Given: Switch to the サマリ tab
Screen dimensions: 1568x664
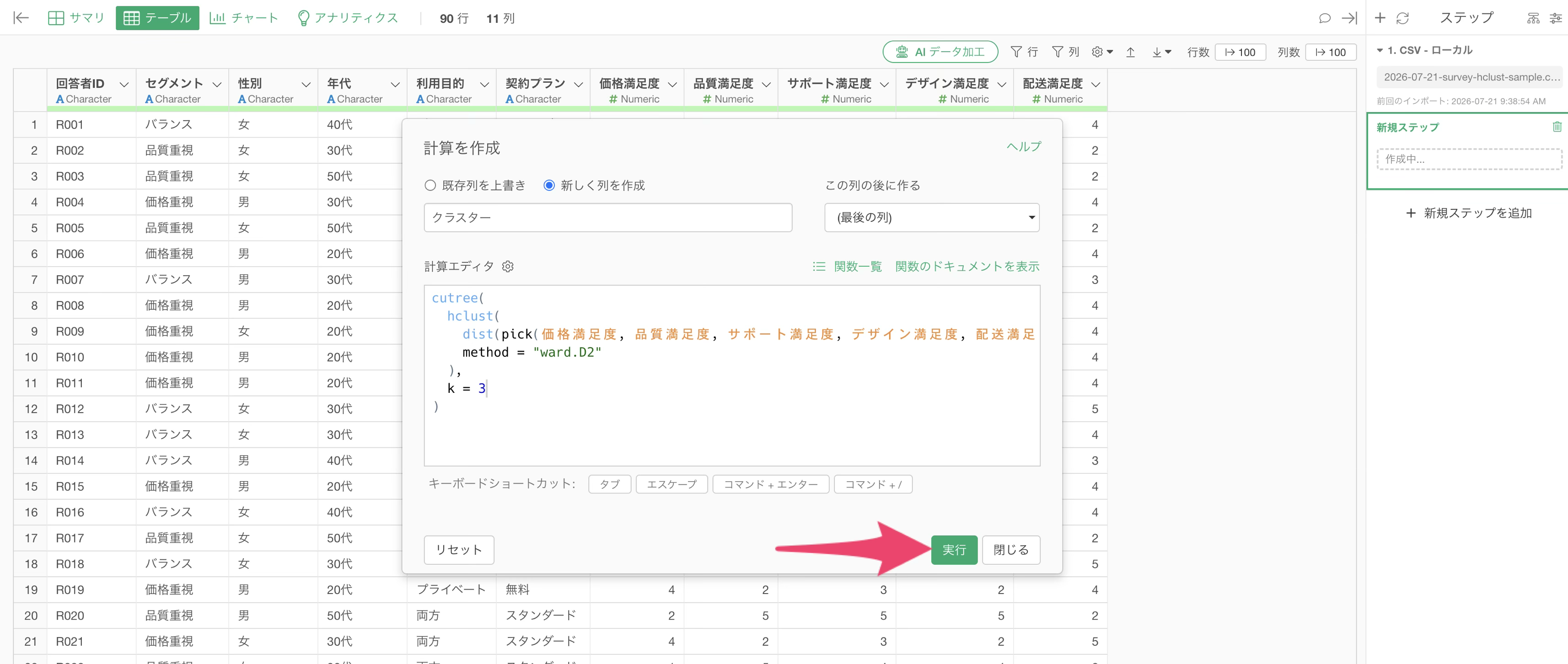Looking at the screenshot, I should click(76, 18).
